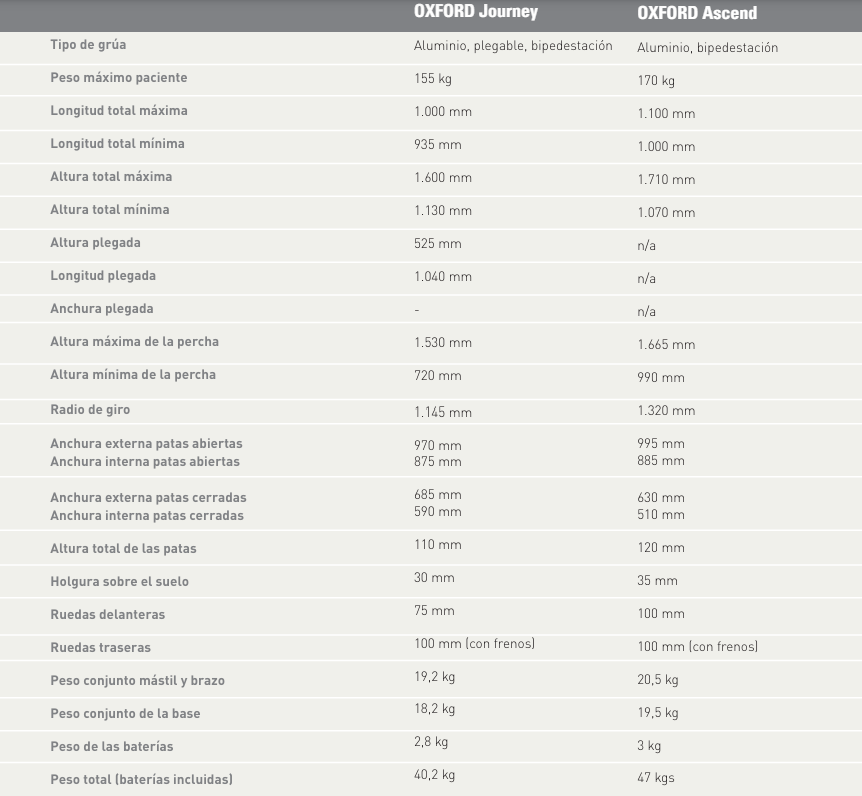The width and height of the screenshot is (862, 796).
Task: Click the '1.145 mm' turning radius value
Action: pyautogui.click(x=443, y=412)
